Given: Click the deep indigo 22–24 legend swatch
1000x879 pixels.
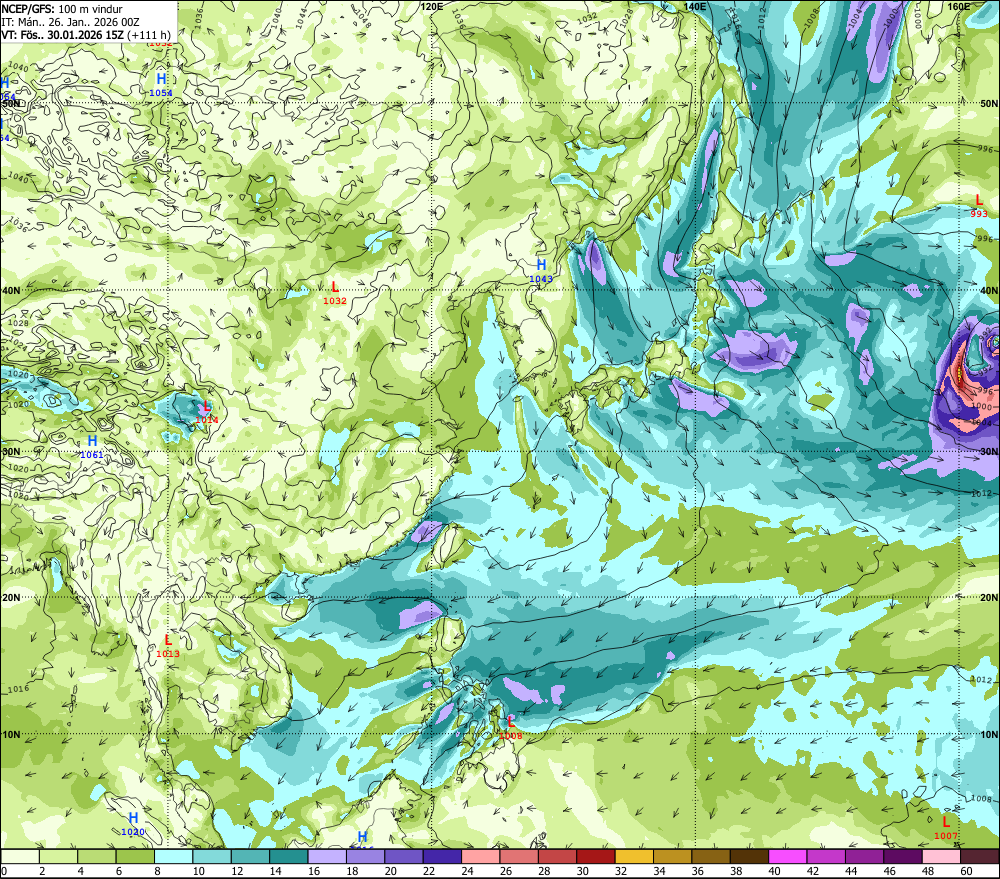Looking at the screenshot, I should point(442,856).
